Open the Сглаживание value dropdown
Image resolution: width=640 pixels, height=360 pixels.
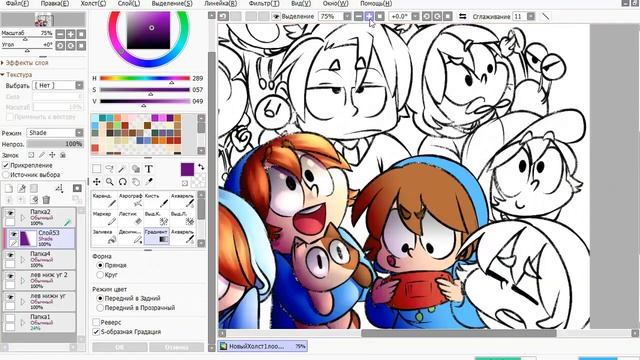531,16
